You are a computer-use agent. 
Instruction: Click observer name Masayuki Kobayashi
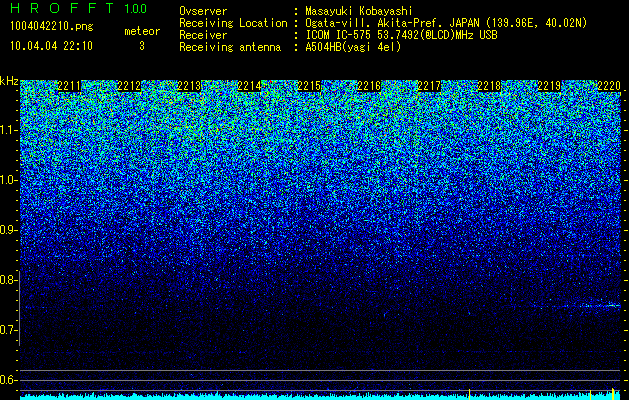click(x=359, y=11)
